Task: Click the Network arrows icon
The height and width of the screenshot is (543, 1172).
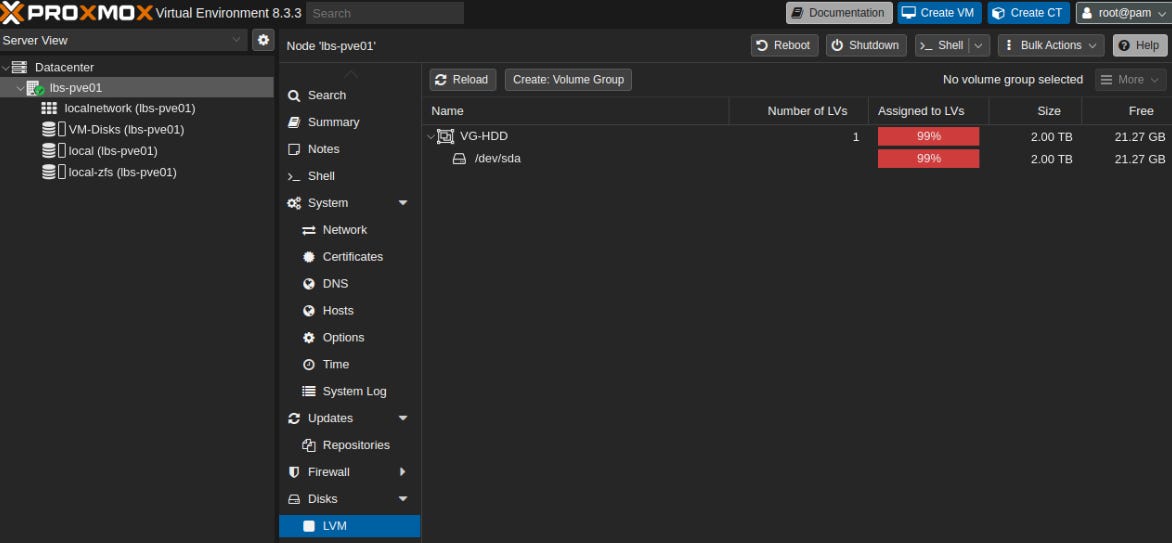Action: point(309,230)
